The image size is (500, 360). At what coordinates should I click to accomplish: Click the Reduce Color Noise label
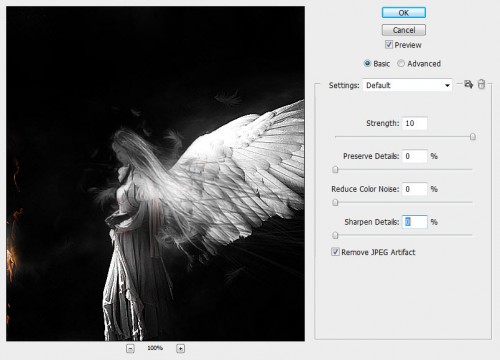365,189
